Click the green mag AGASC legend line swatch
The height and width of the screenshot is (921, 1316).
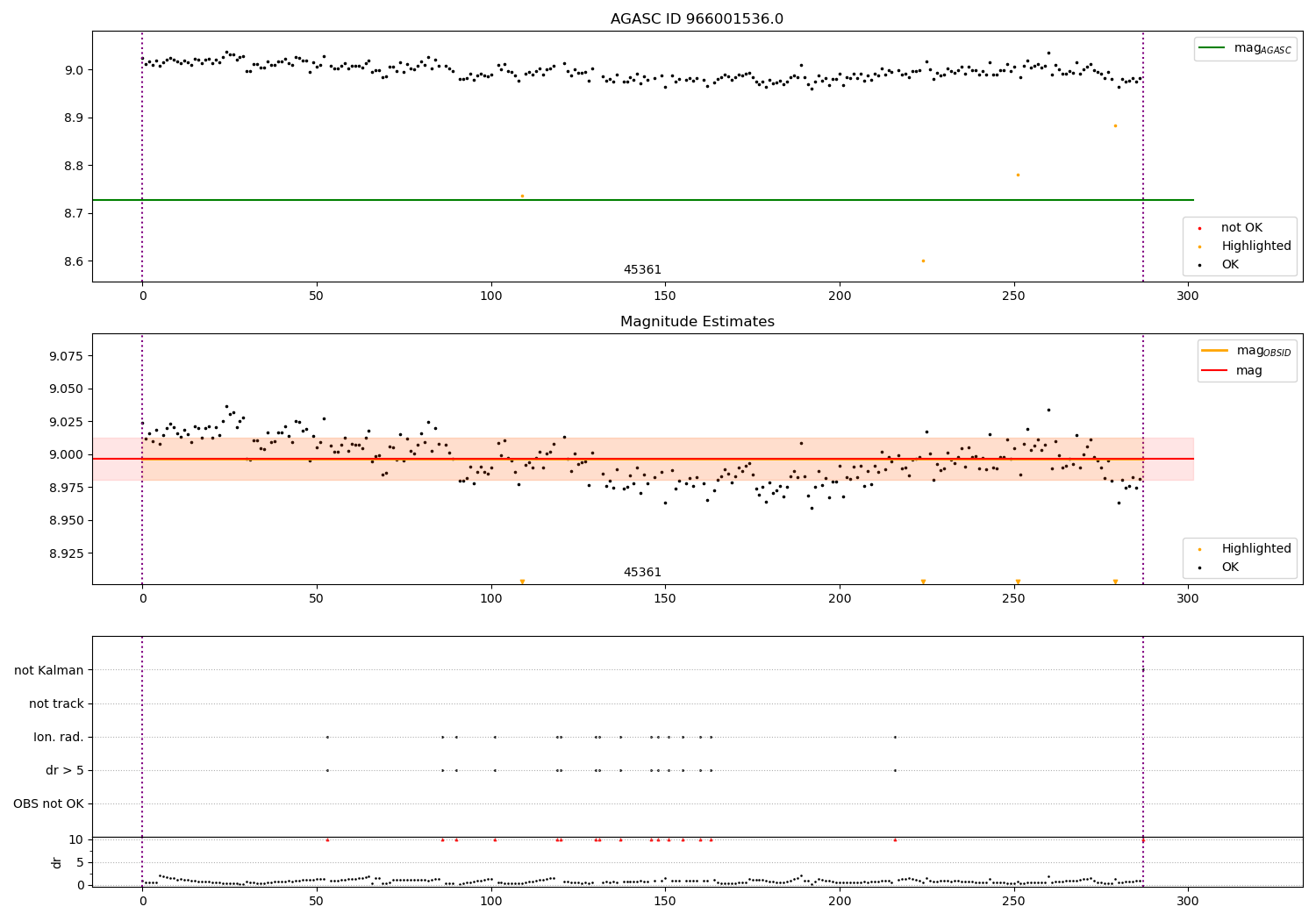[x=1212, y=48]
